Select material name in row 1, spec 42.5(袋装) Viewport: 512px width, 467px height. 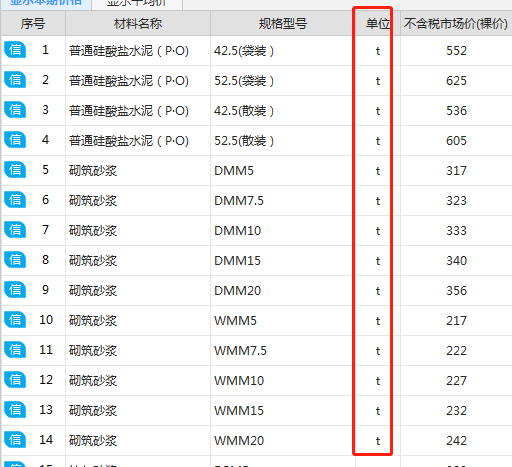click(x=138, y=51)
